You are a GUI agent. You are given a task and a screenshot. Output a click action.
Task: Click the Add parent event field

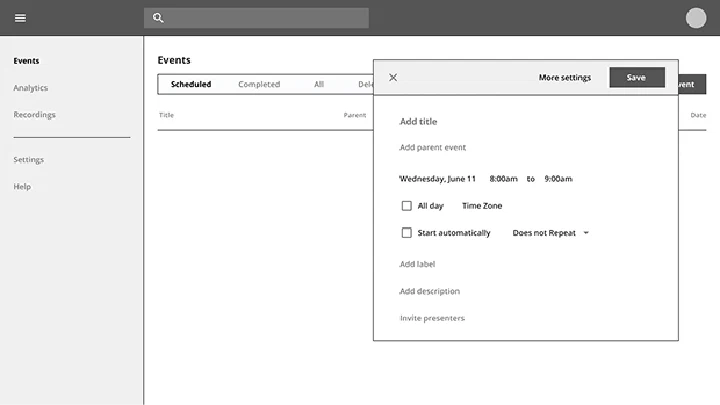433,147
